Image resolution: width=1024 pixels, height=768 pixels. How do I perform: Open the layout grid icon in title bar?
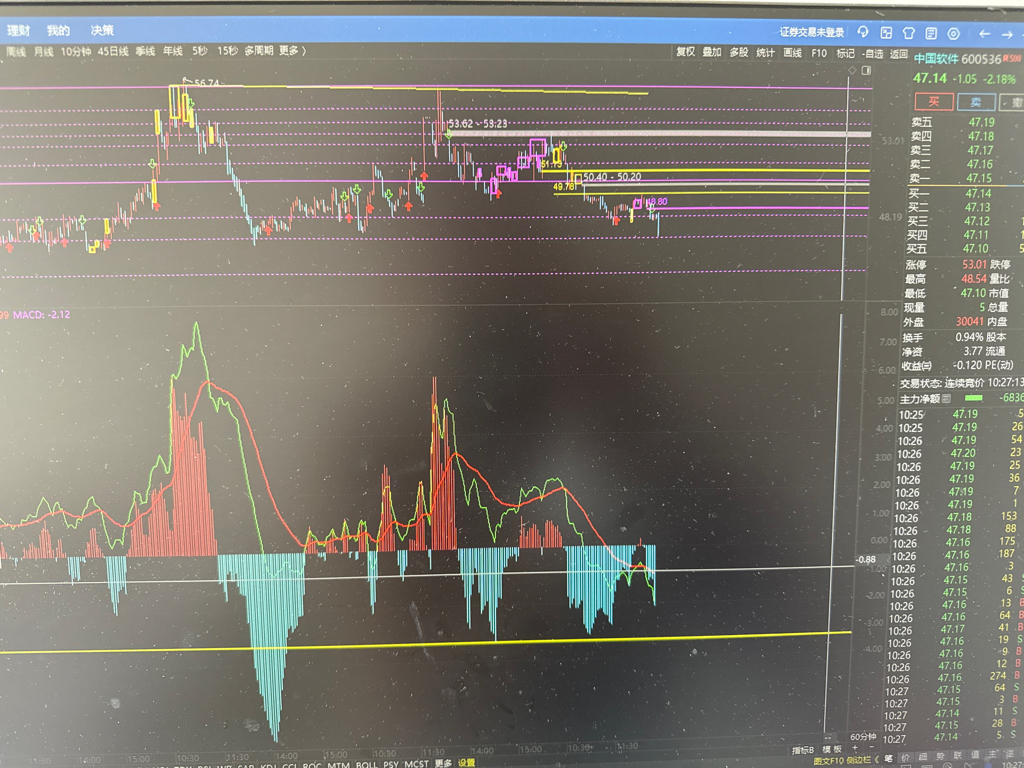tap(886, 33)
